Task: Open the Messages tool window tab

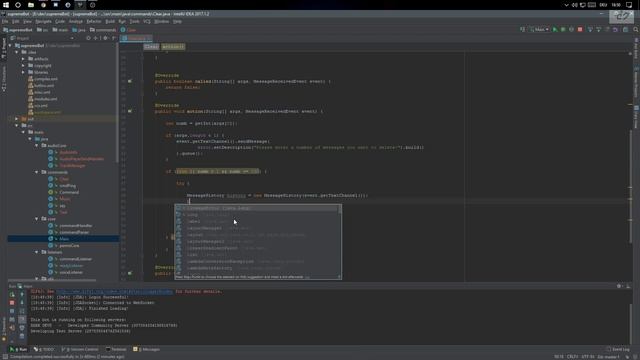Action: (147, 349)
